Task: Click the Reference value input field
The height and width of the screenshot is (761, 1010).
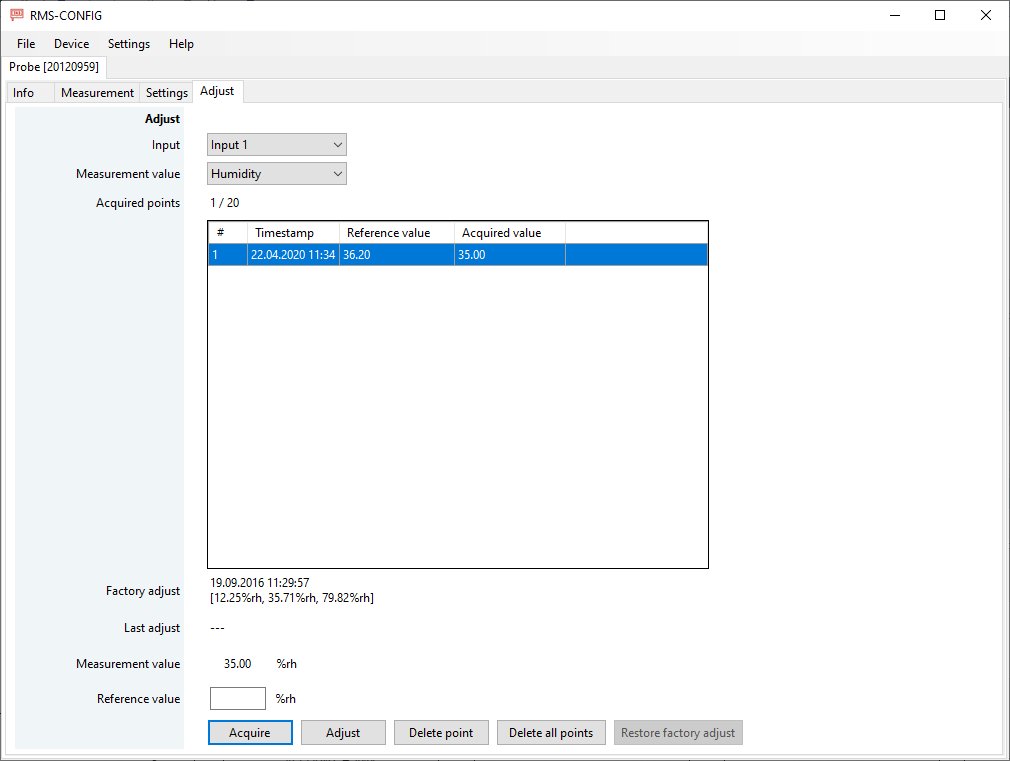Action: 238,698
